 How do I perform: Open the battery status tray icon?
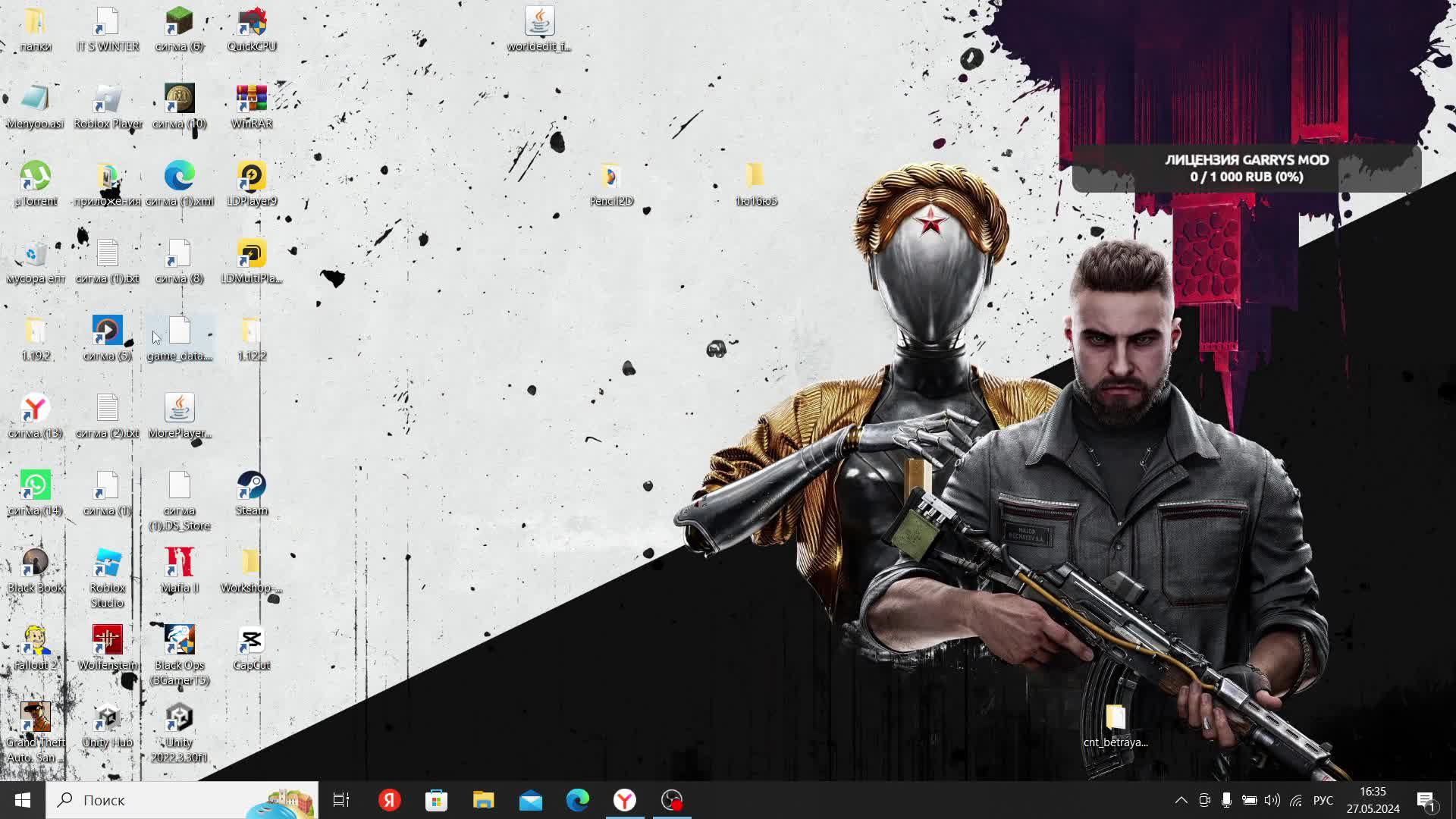(1249, 800)
